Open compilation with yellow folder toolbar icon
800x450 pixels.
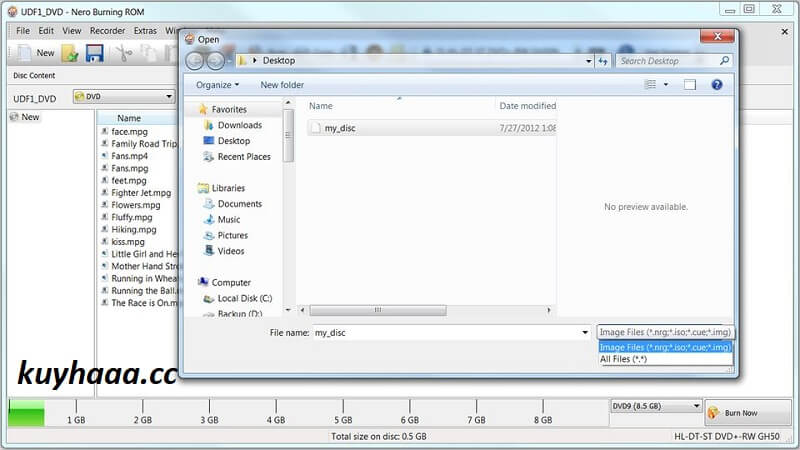(70, 53)
